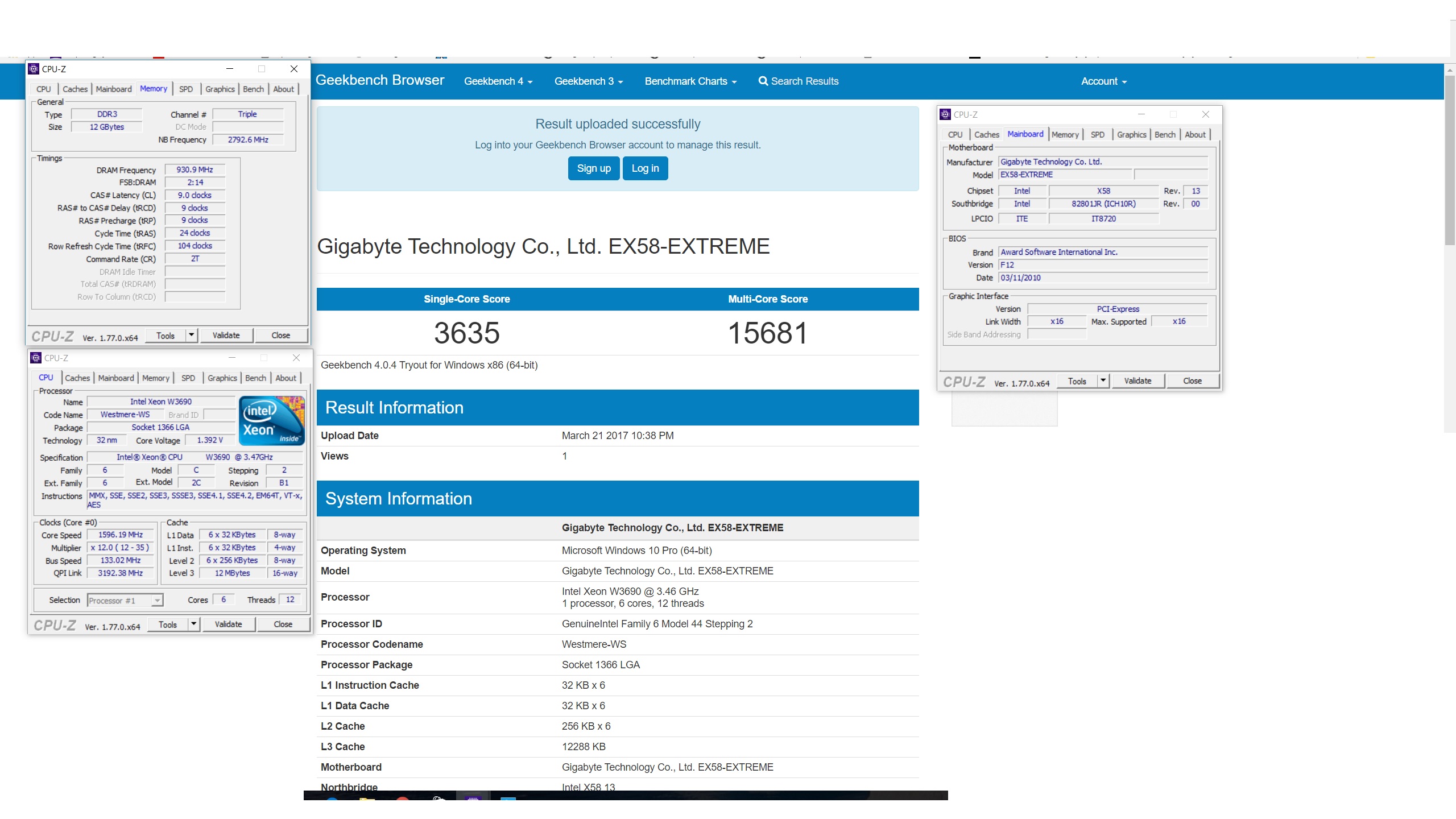Select Memory tab in the Processor CPU-Z window
The height and width of the screenshot is (819, 1456).
[156, 378]
